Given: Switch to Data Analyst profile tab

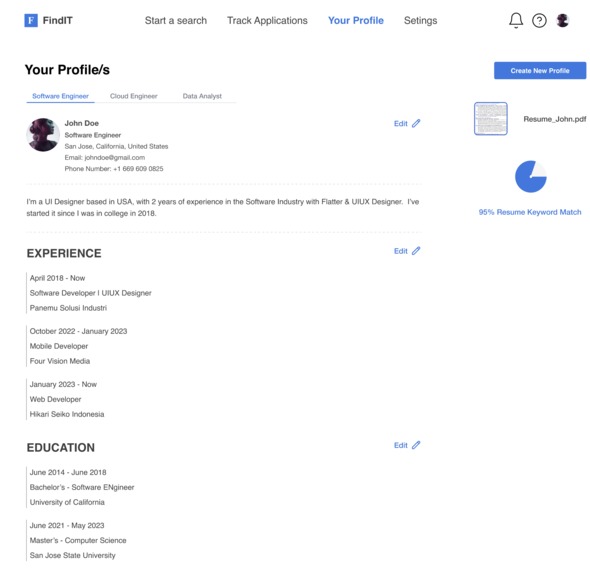Looking at the screenshot, I should point(202,96).
